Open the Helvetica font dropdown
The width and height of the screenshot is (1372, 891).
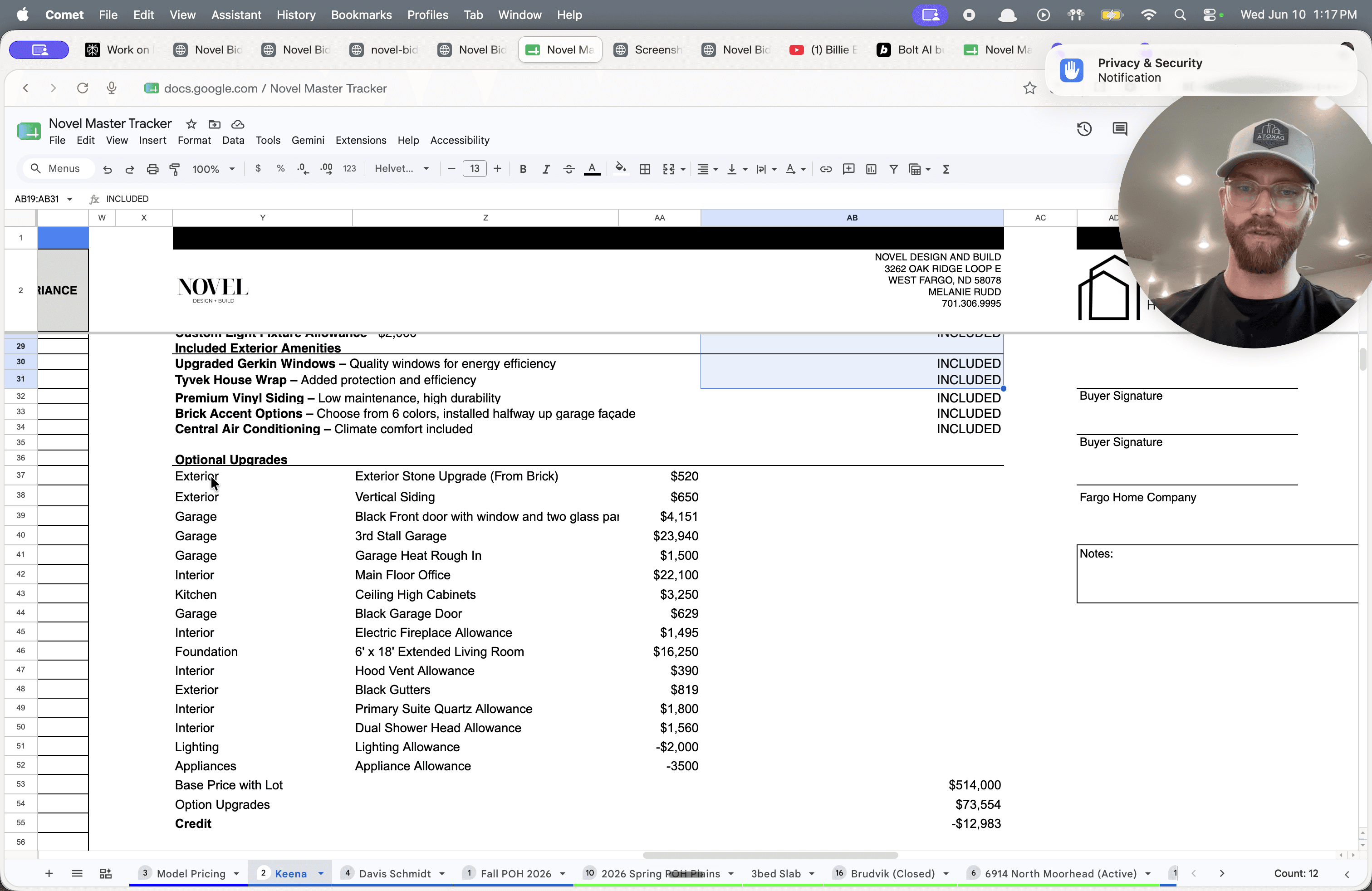tap(402, 169)
